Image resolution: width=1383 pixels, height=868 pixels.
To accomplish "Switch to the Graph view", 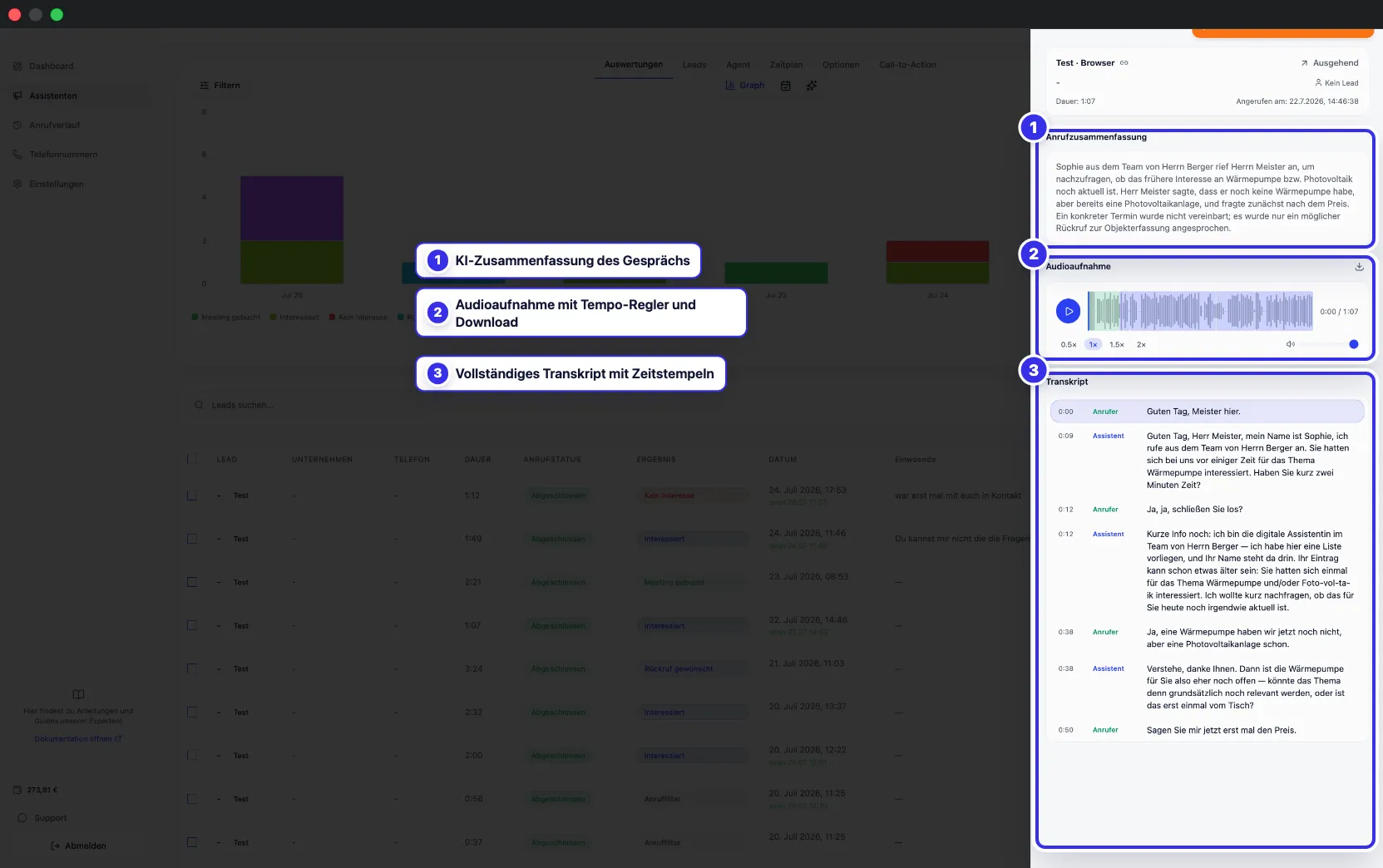I will 744,86.
